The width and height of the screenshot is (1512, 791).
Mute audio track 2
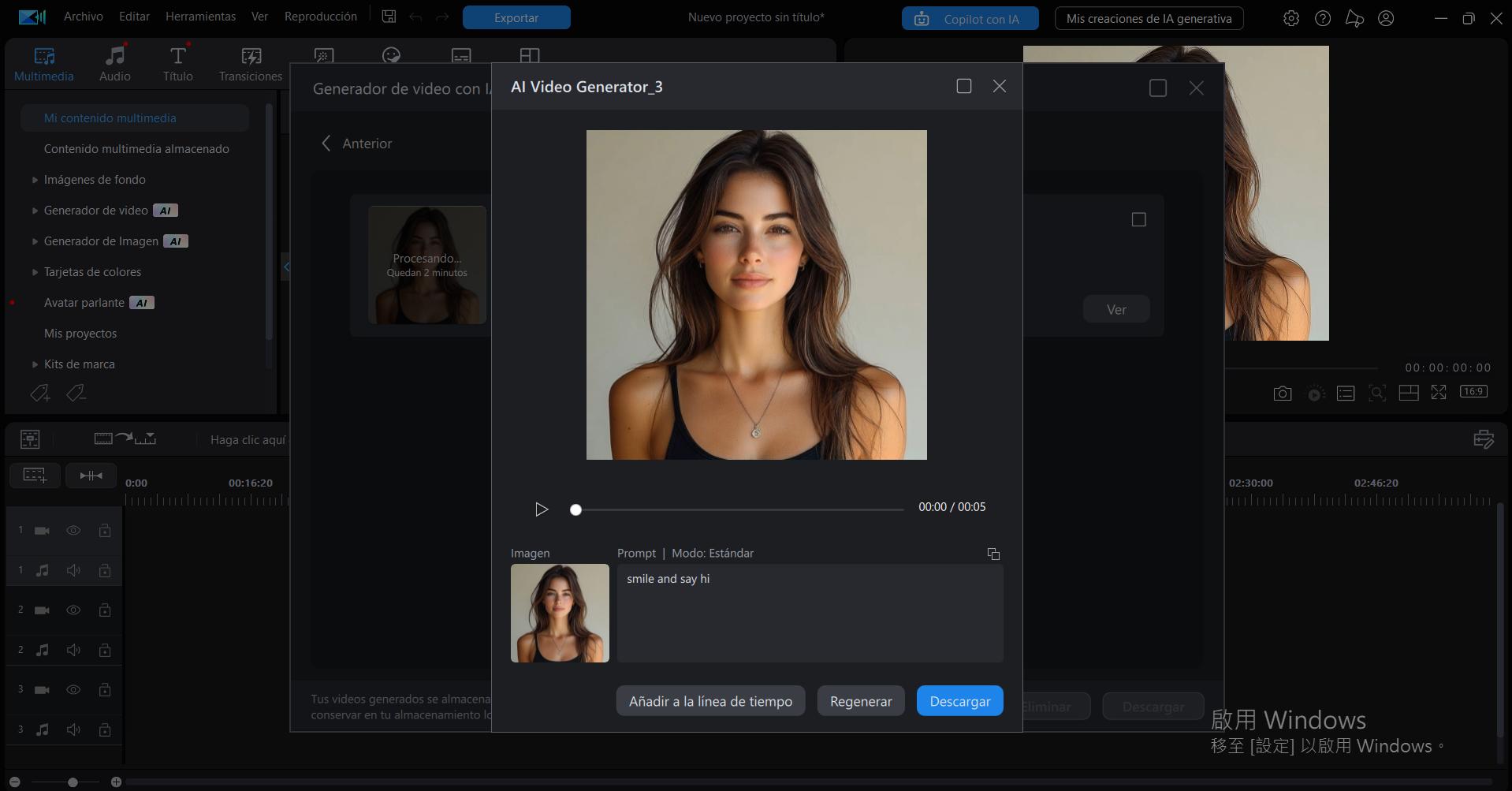73,650
